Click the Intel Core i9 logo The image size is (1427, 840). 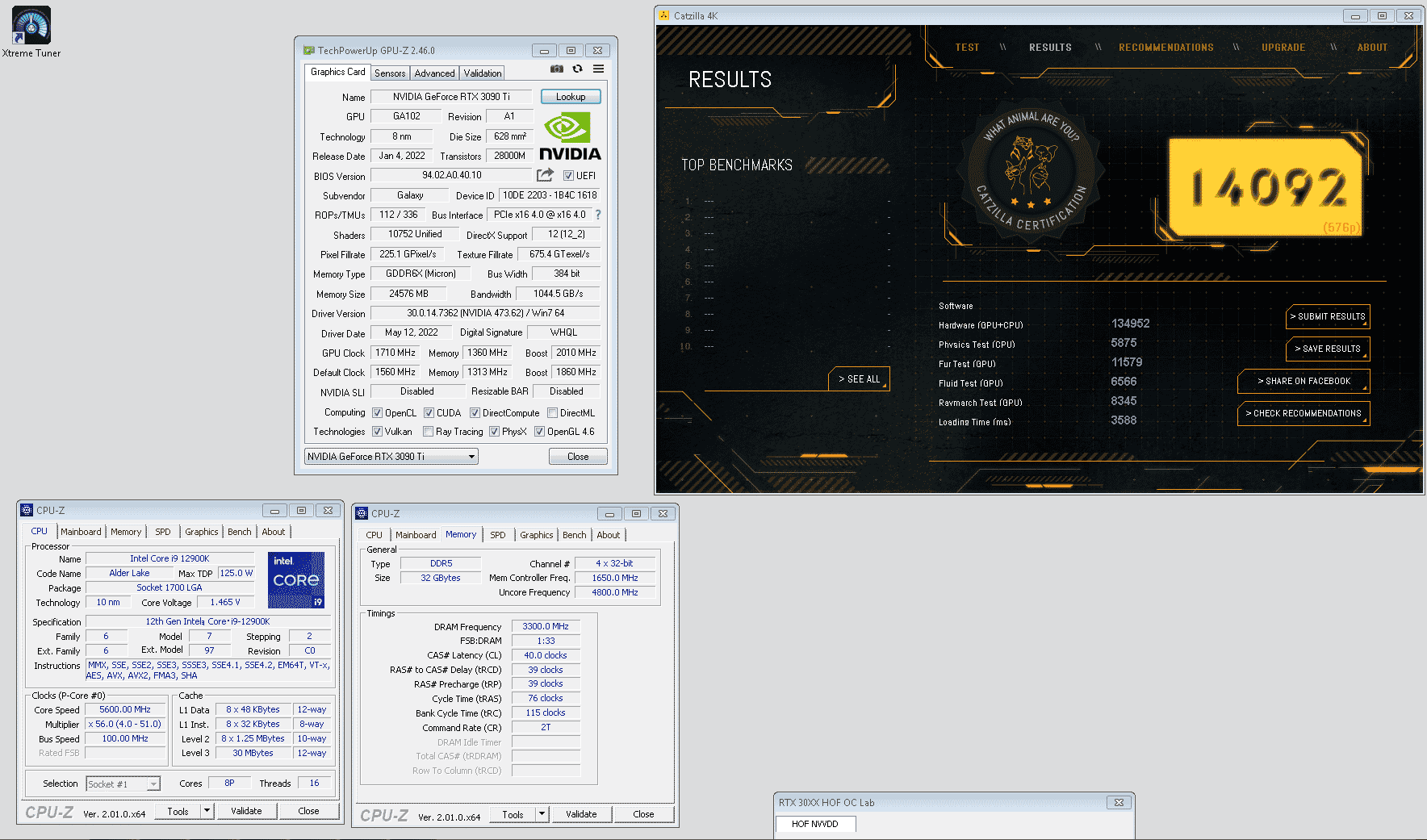295,579
